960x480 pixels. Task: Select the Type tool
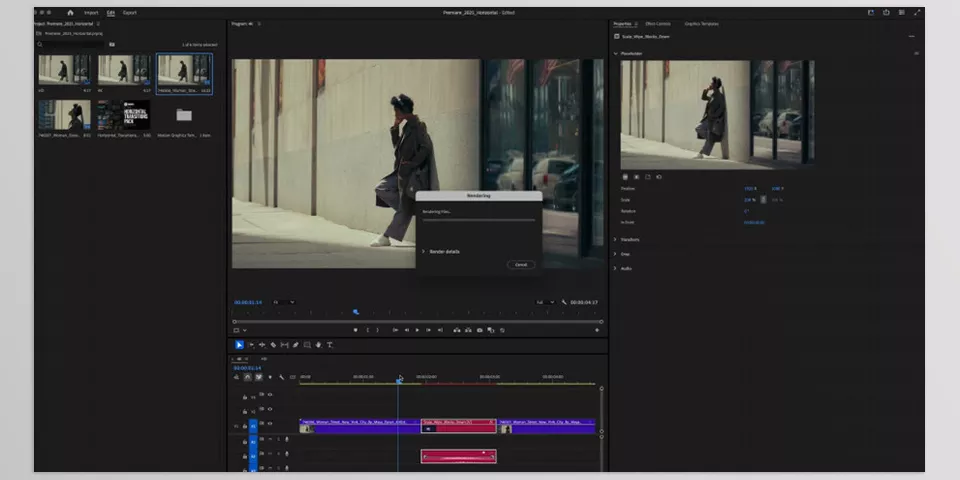tap(329, 345)
